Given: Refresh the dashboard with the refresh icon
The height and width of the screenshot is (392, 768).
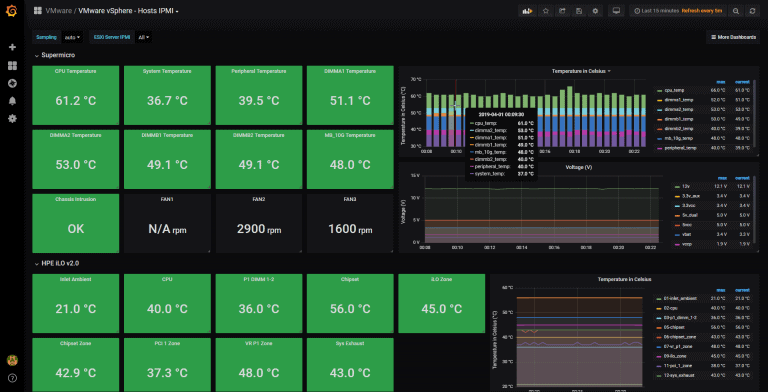Looking at the screenshot, I should [x=752, y=11].
